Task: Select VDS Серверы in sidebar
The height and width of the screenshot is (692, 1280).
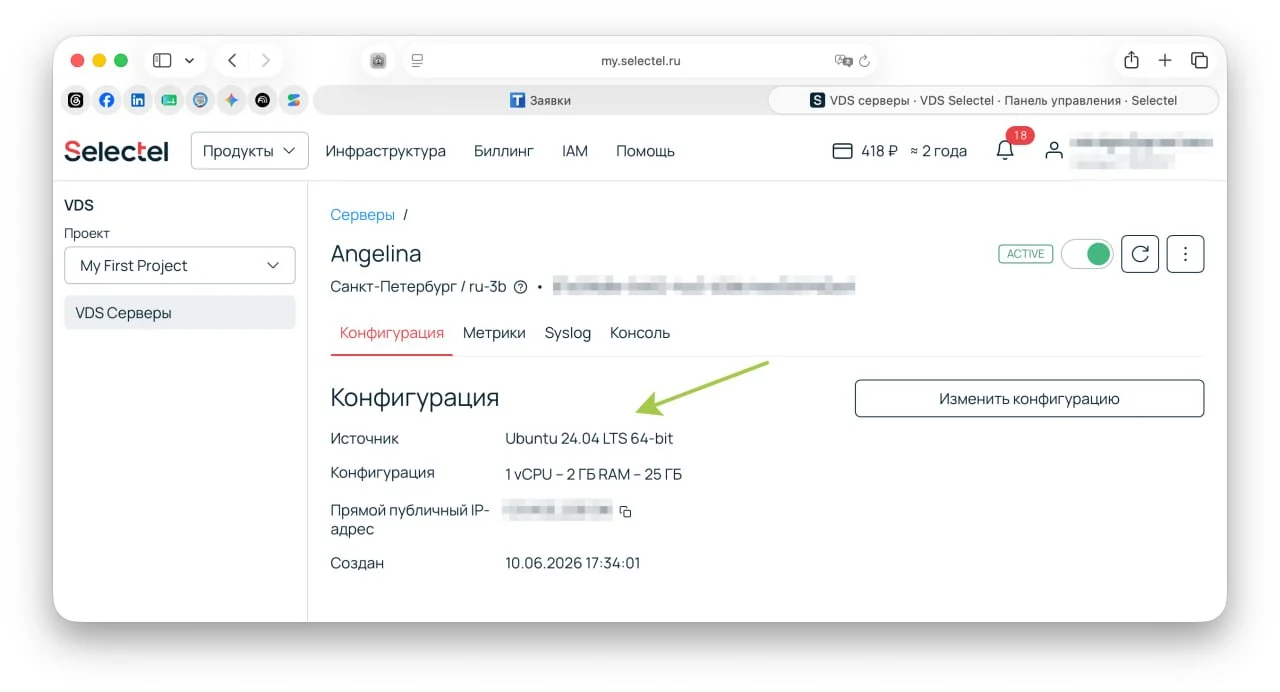Action: click(180, 313)
